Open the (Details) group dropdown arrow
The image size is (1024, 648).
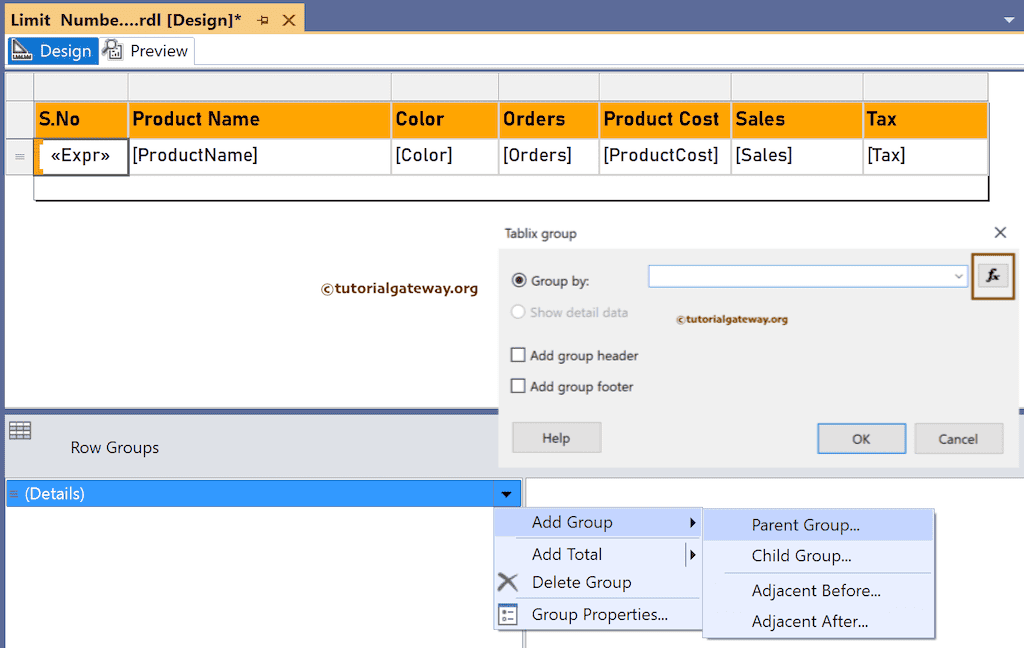pyautogui.click(x=506, y=494)
